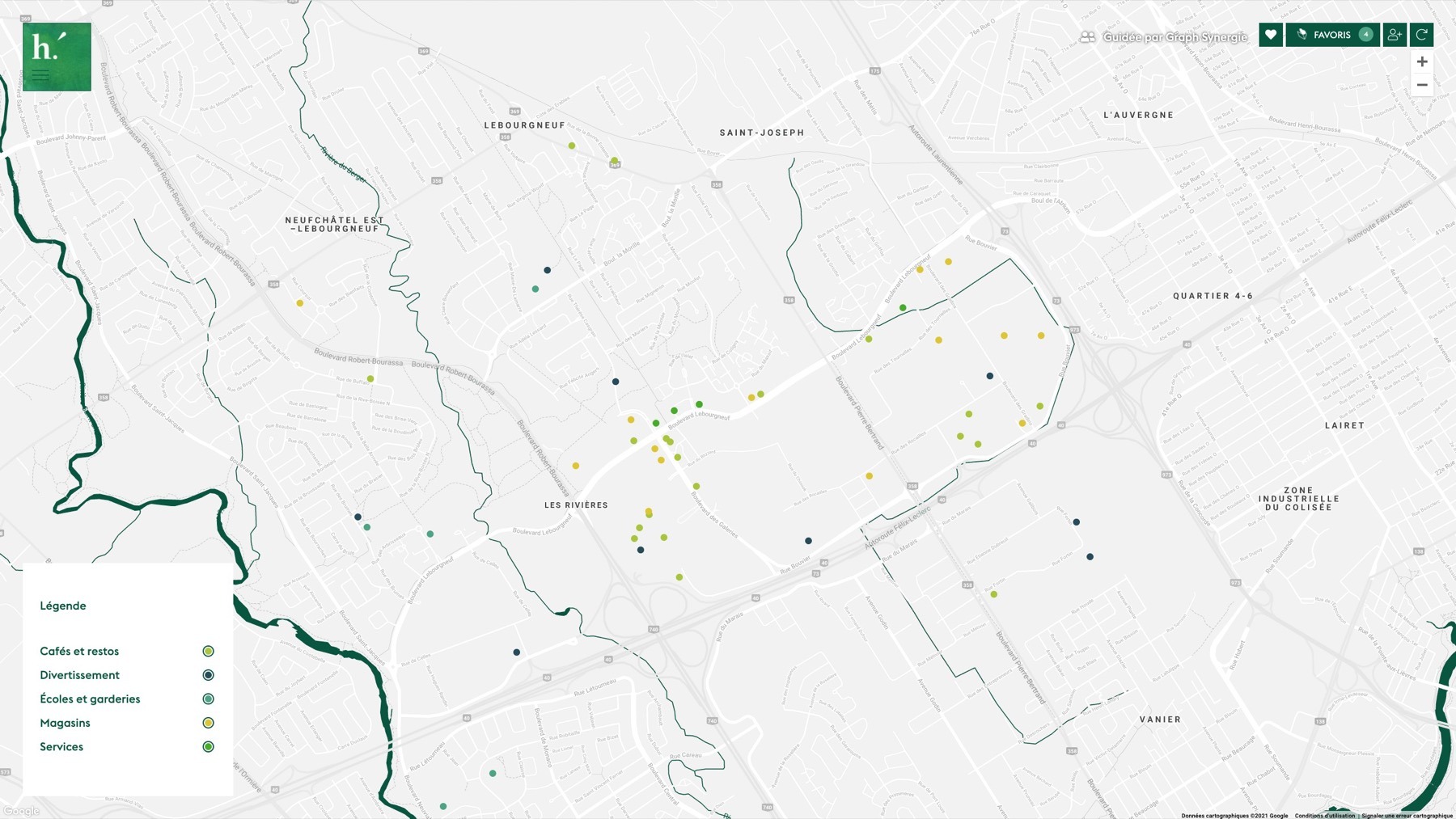Click the people icon beside Guidée par Graph Synergie
1456x819 pixels.
1087,37
